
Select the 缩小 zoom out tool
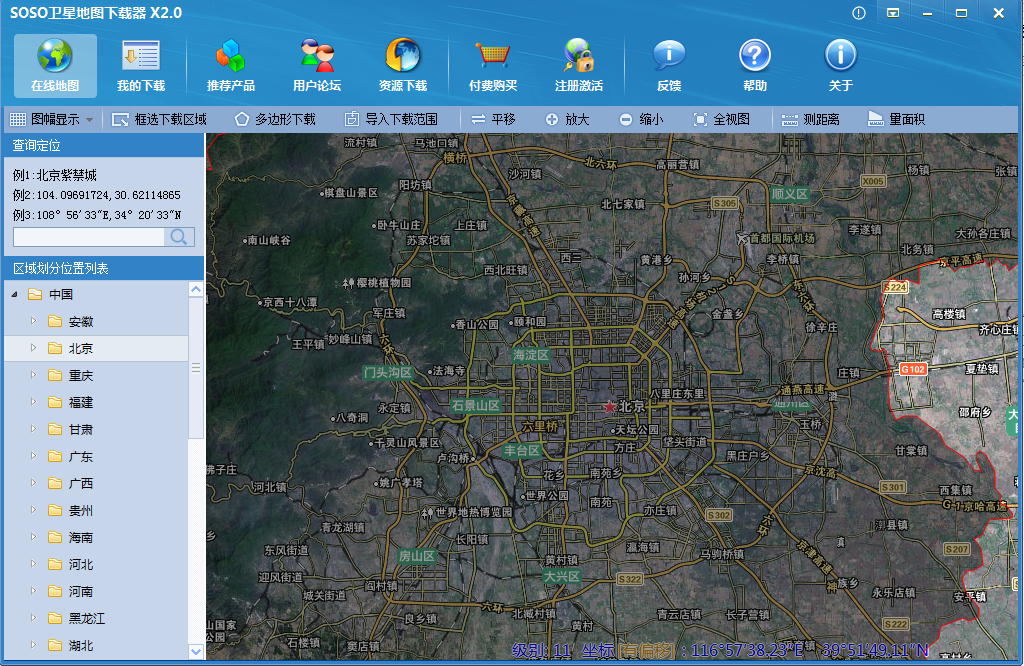point(641,119)
